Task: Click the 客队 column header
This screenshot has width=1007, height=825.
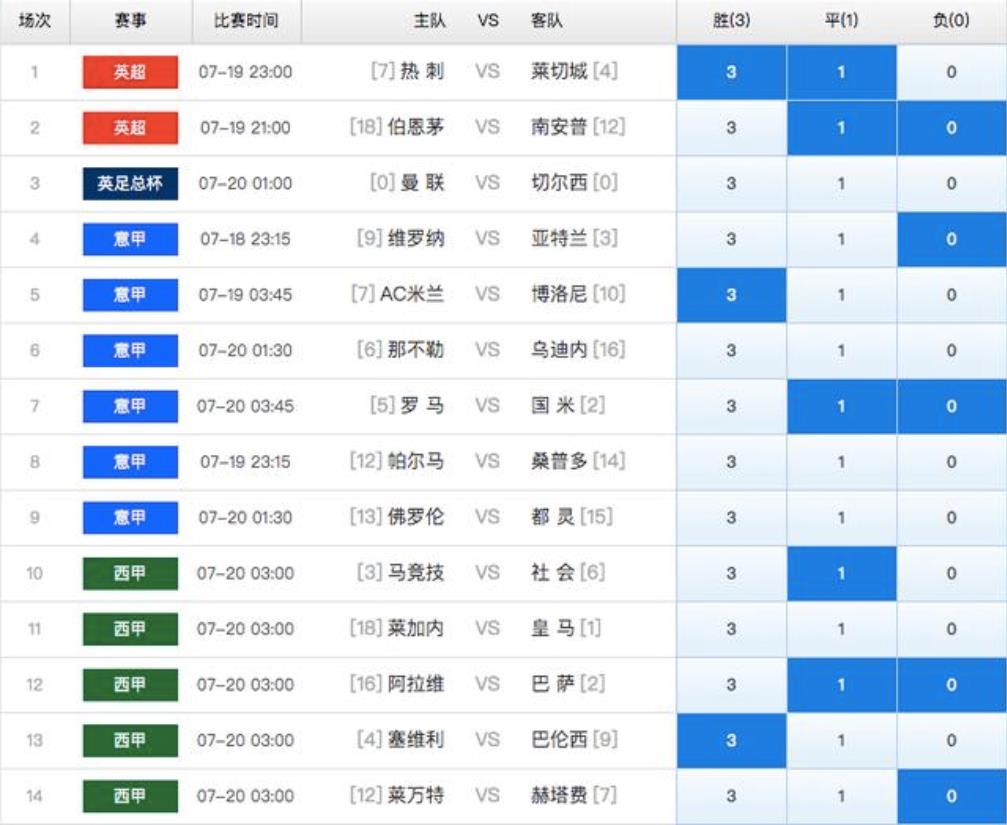Action: click(x=547, y=21)
